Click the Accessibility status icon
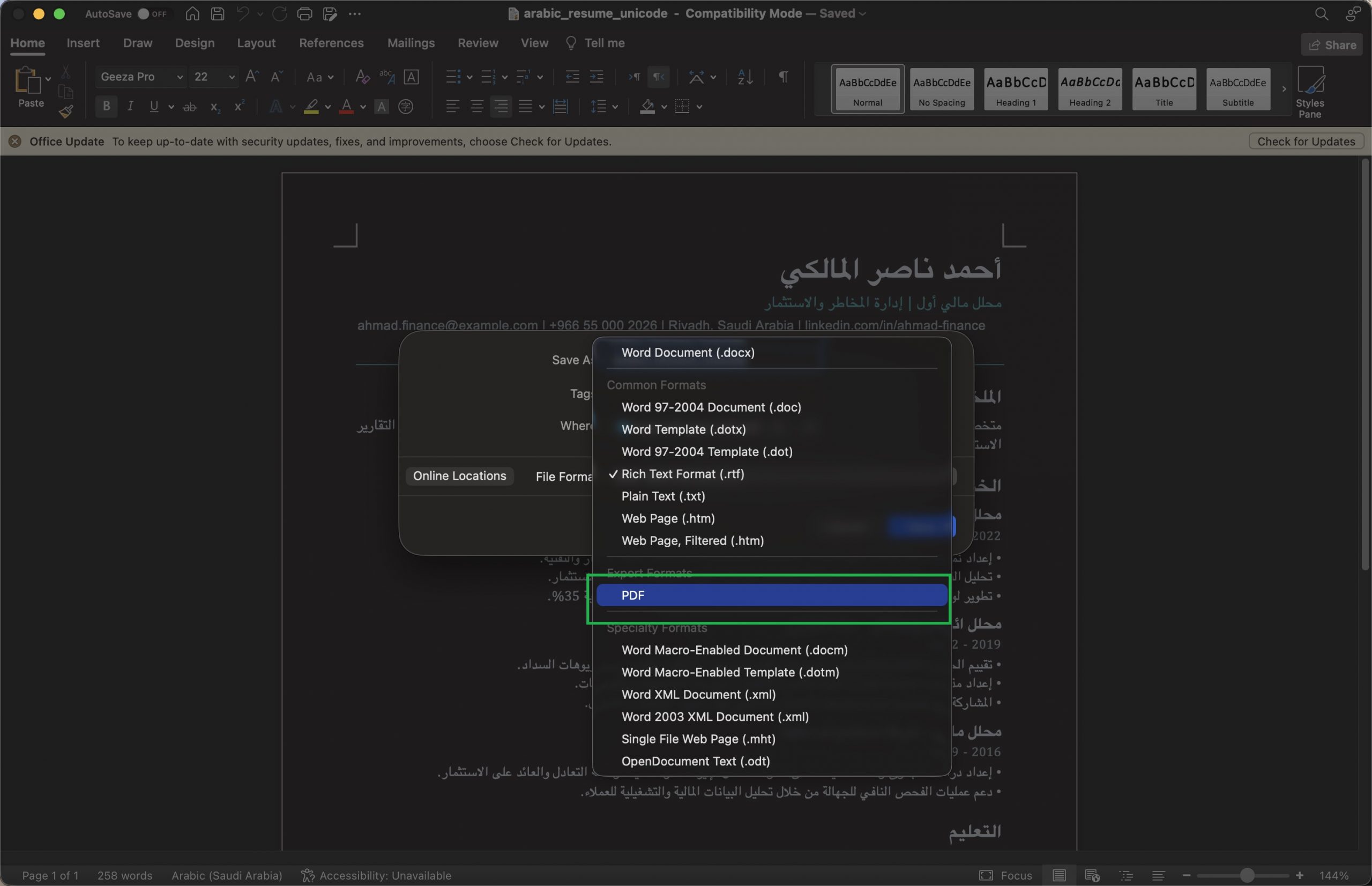 (x=307, y=875)
